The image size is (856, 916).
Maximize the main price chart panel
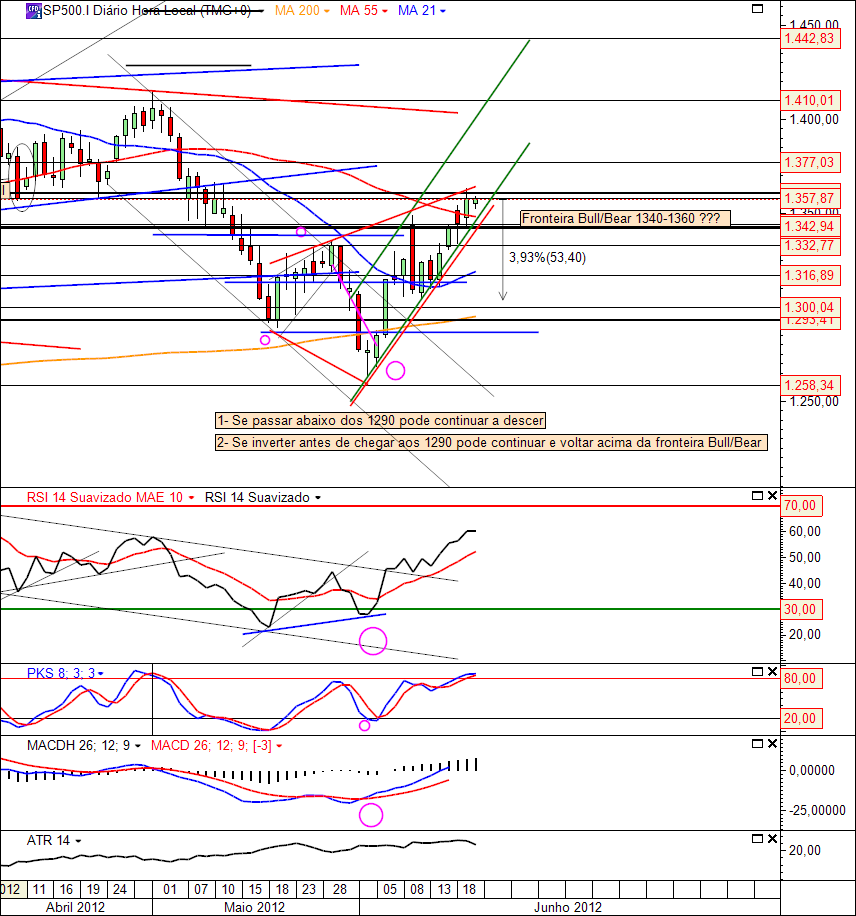757,8
